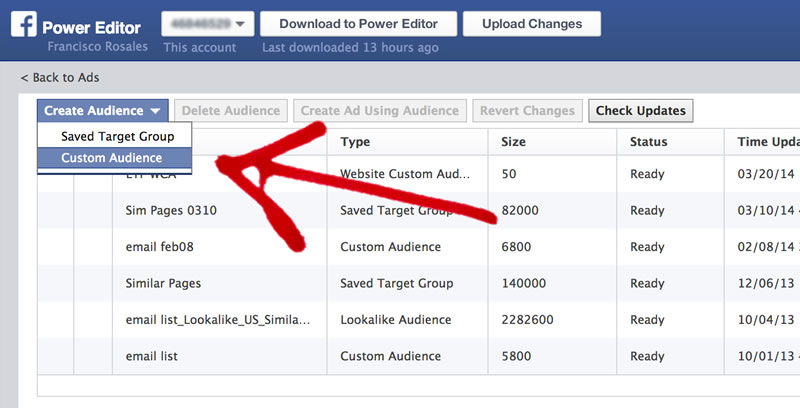Click the Power Editor title text
The image size is (800, 408).
(x=92, y=28)
